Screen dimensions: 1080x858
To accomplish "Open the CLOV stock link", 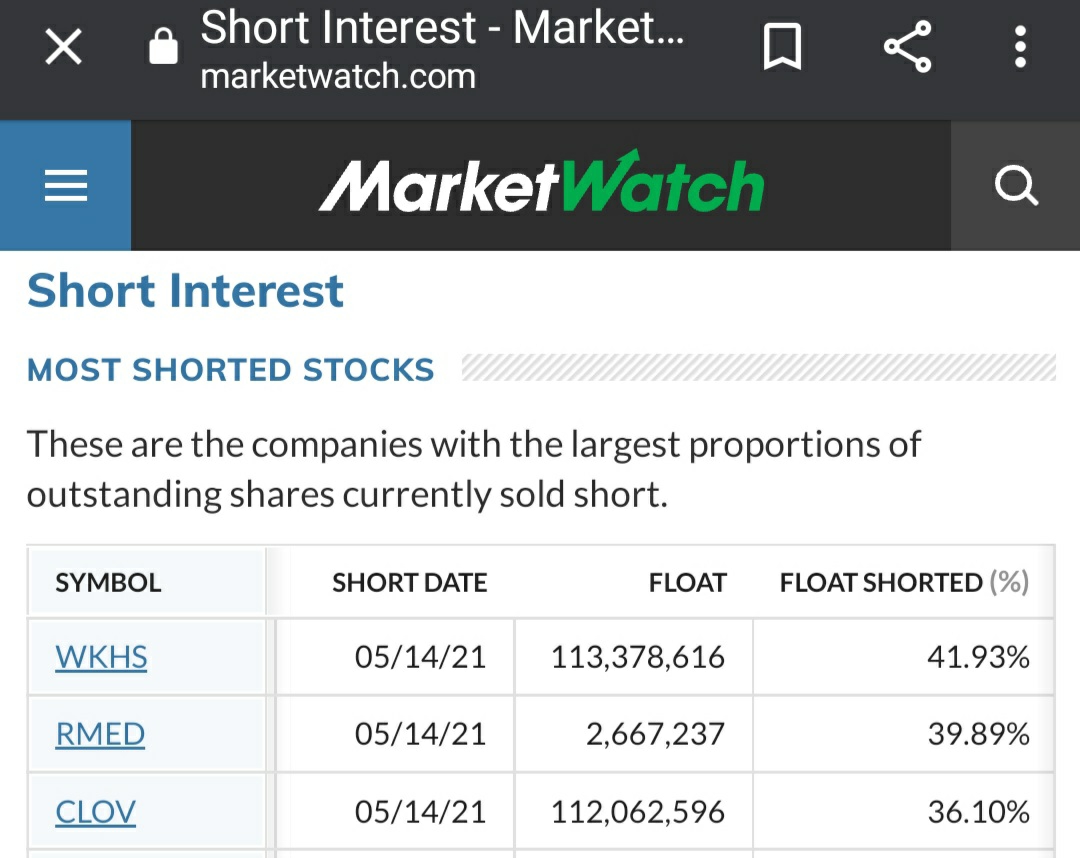I will coord(95,812).
